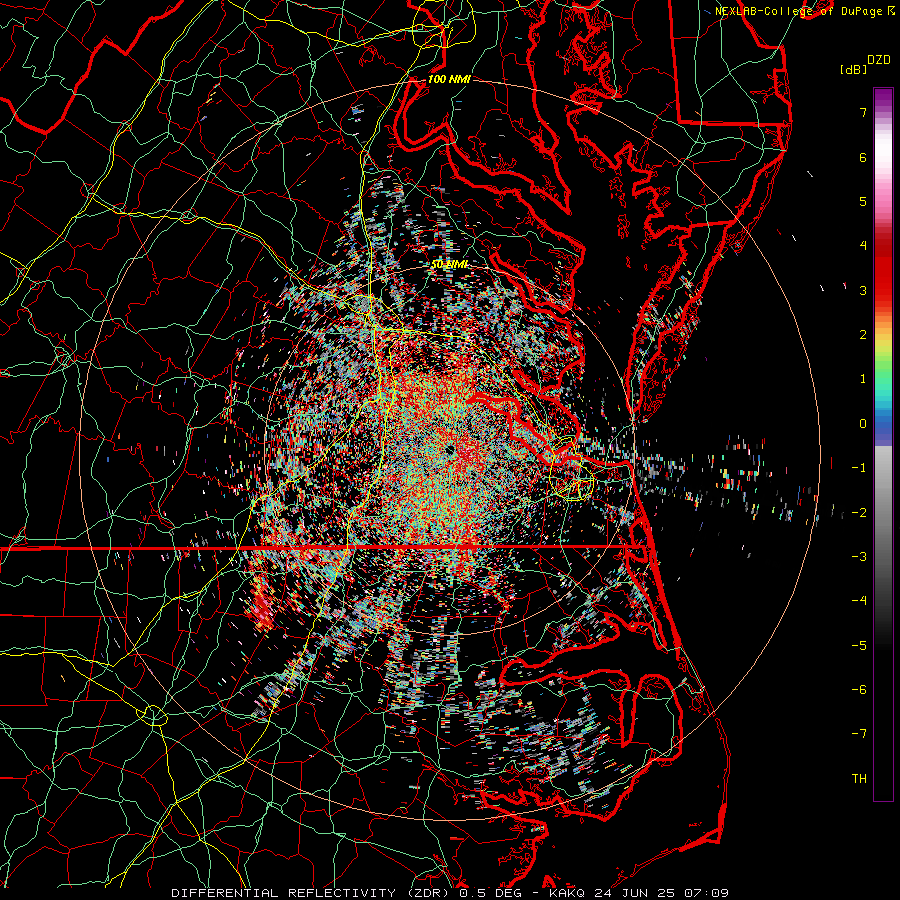This screenshot has height=900, width=900.
Task: Select the 7 tick label on color scale
Action: click(863, 112)
